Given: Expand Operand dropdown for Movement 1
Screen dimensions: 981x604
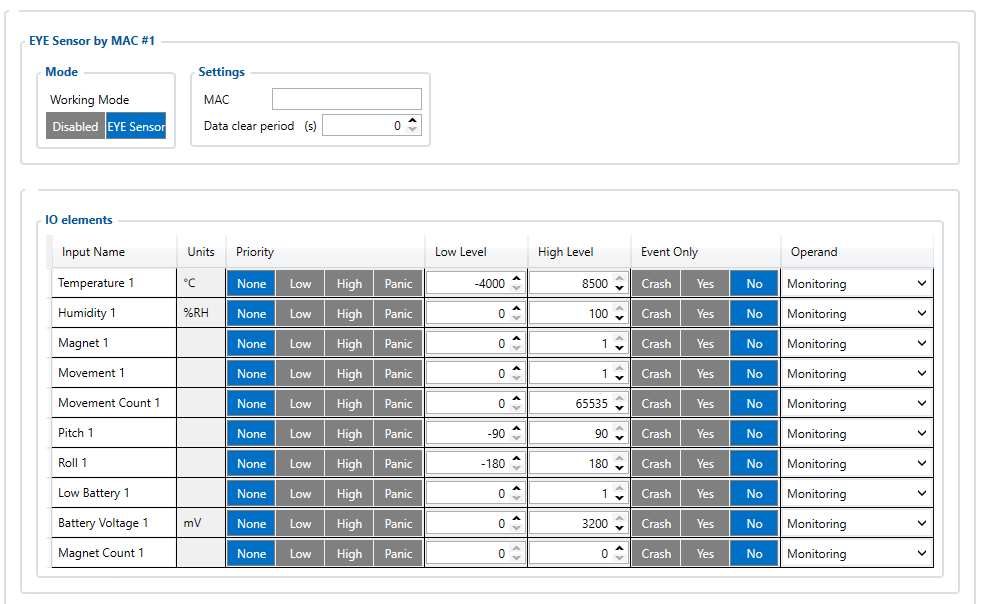Looking at the screenshot, I should [857, 374].
